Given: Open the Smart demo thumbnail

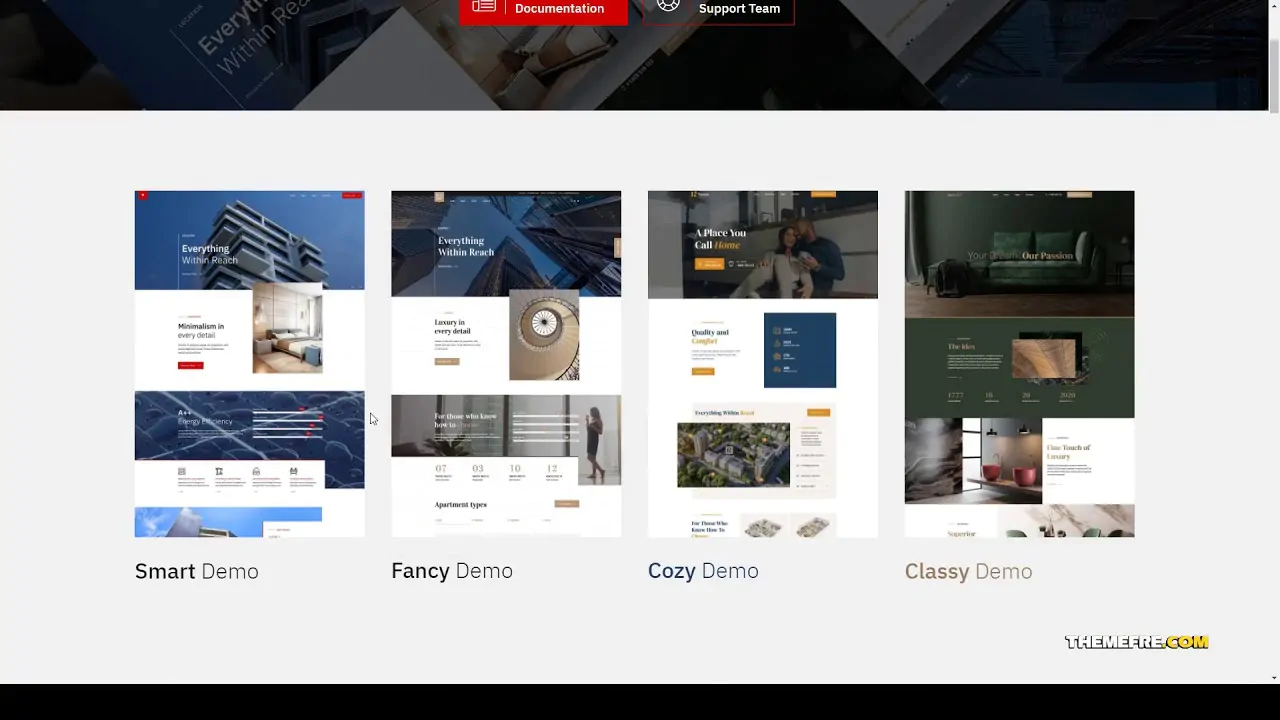Looking at the screenshot, I should pos(250,364).
